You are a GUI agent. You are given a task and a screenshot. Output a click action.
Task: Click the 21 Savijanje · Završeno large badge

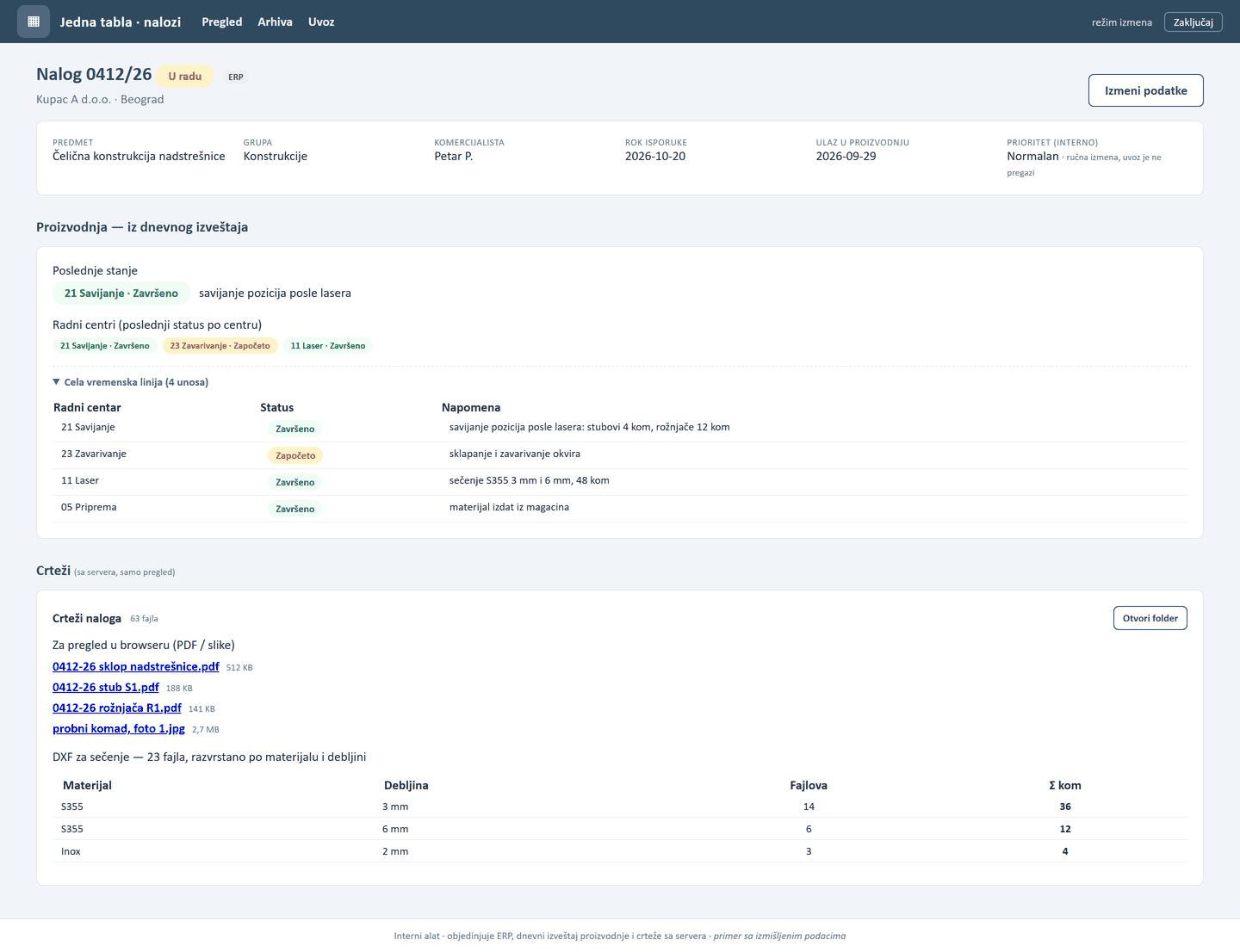click(121, 294)
